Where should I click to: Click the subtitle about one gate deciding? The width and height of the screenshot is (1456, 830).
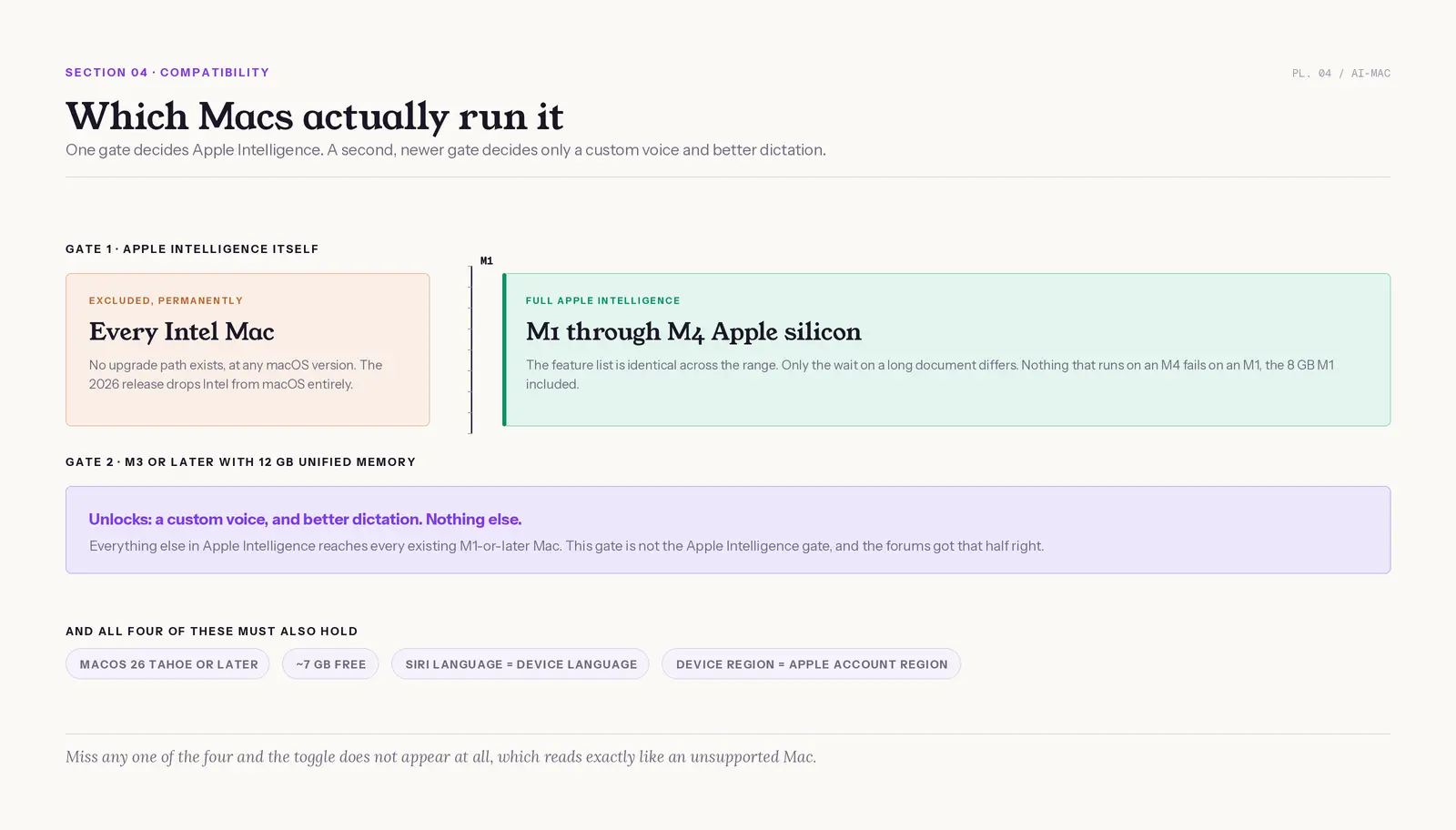click(446, 149)
